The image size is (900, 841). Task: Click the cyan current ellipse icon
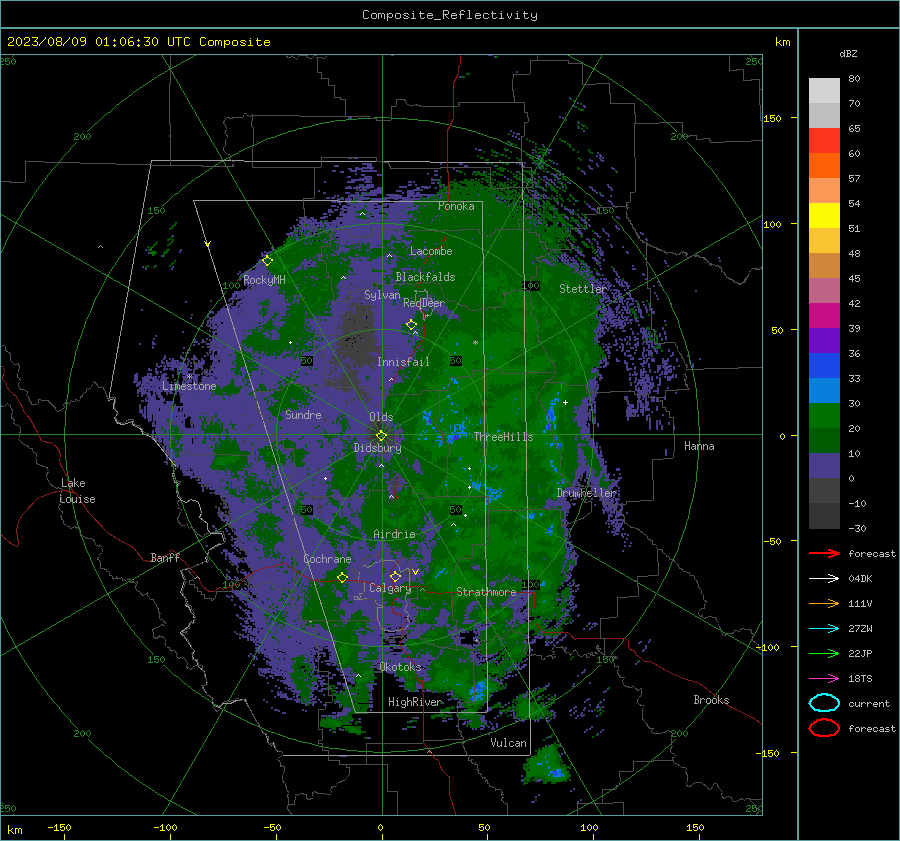point(824,703)
